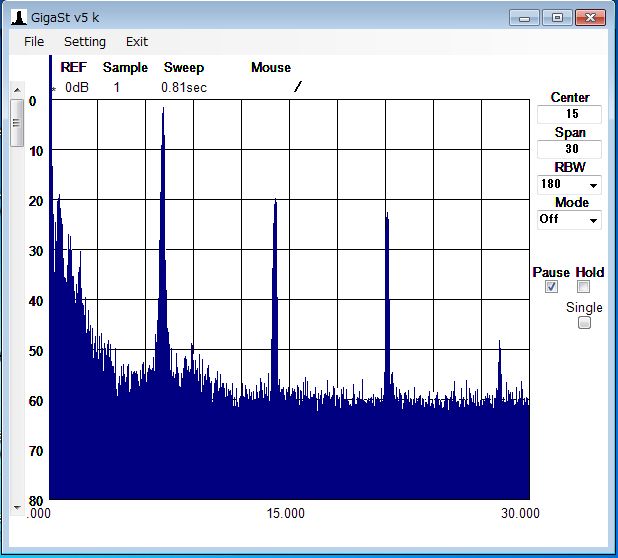The height and width of the screenshot is (558, 618).
Task: Click the 15.000 frequency axis label
Action: click(285, 513)
